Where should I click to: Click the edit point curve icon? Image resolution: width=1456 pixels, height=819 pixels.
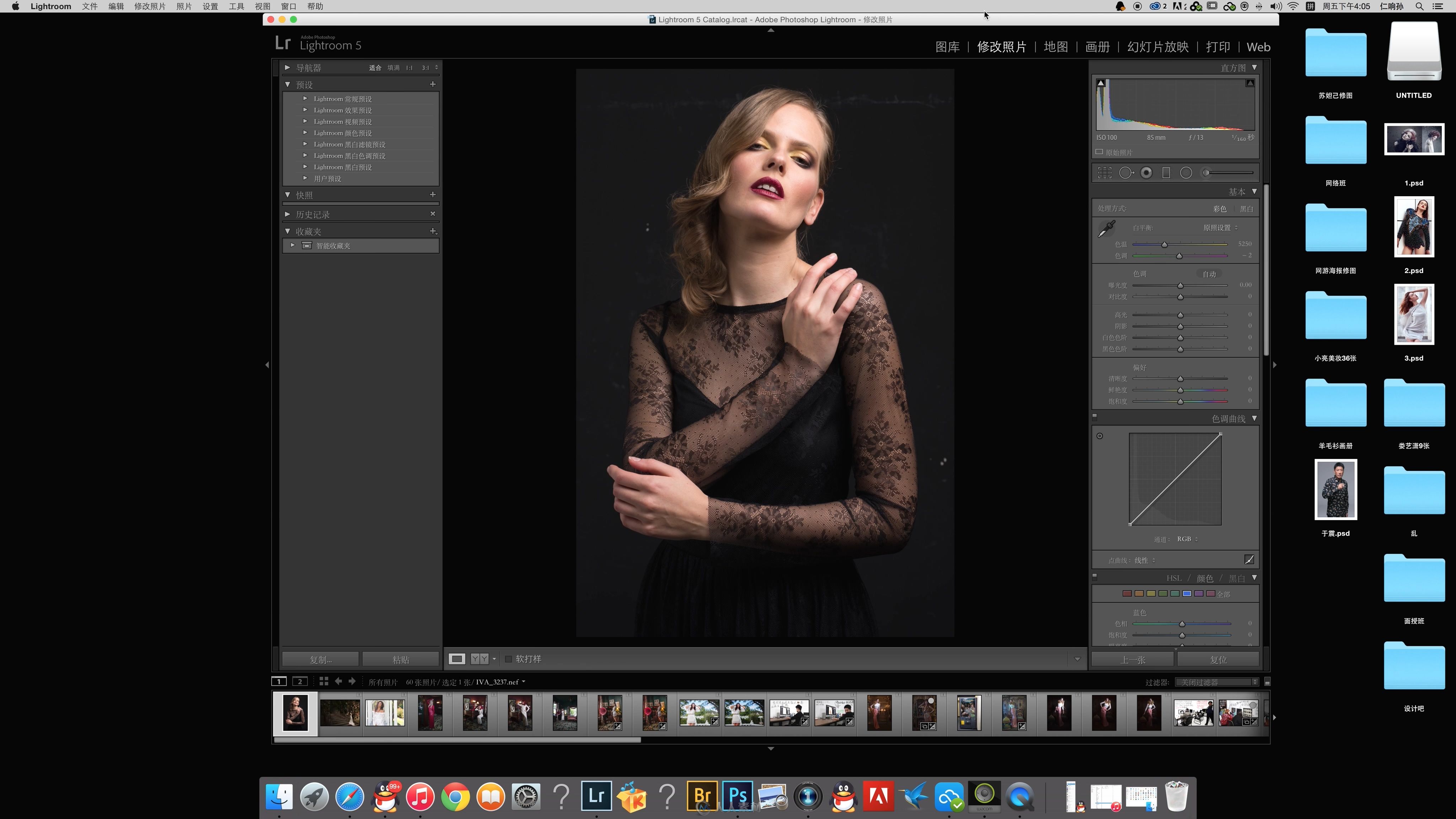[1249, 560]
